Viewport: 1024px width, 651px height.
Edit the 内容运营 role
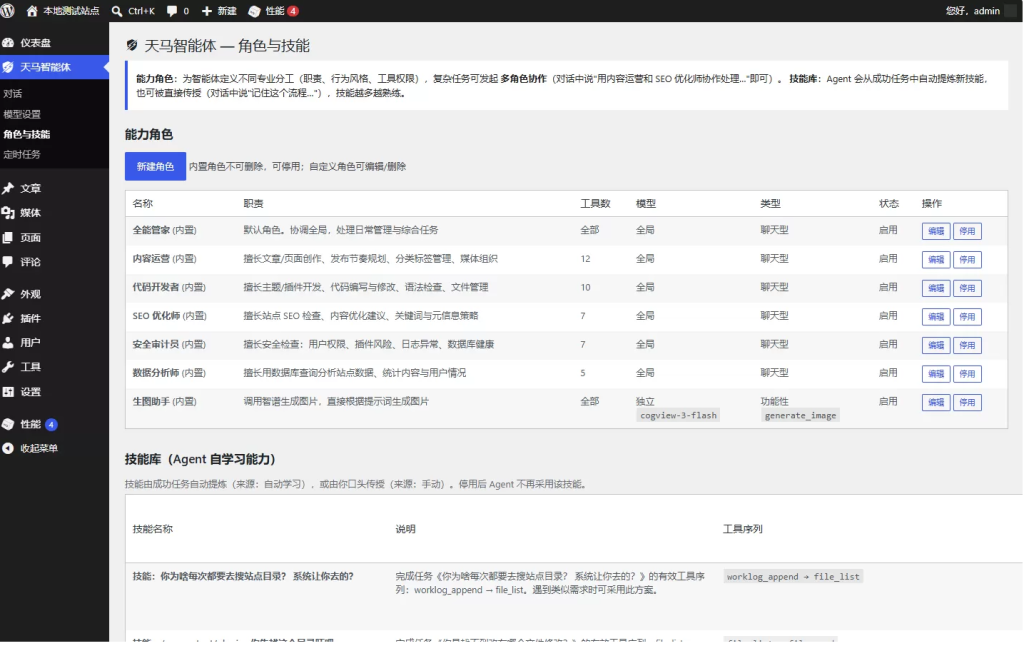coord(936,259)
